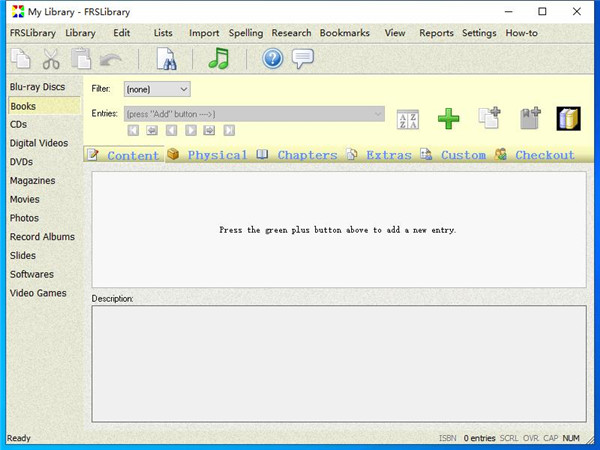Screen dimensions: 600x450
Task: Click the scissors cut icon
Action: 52,59
